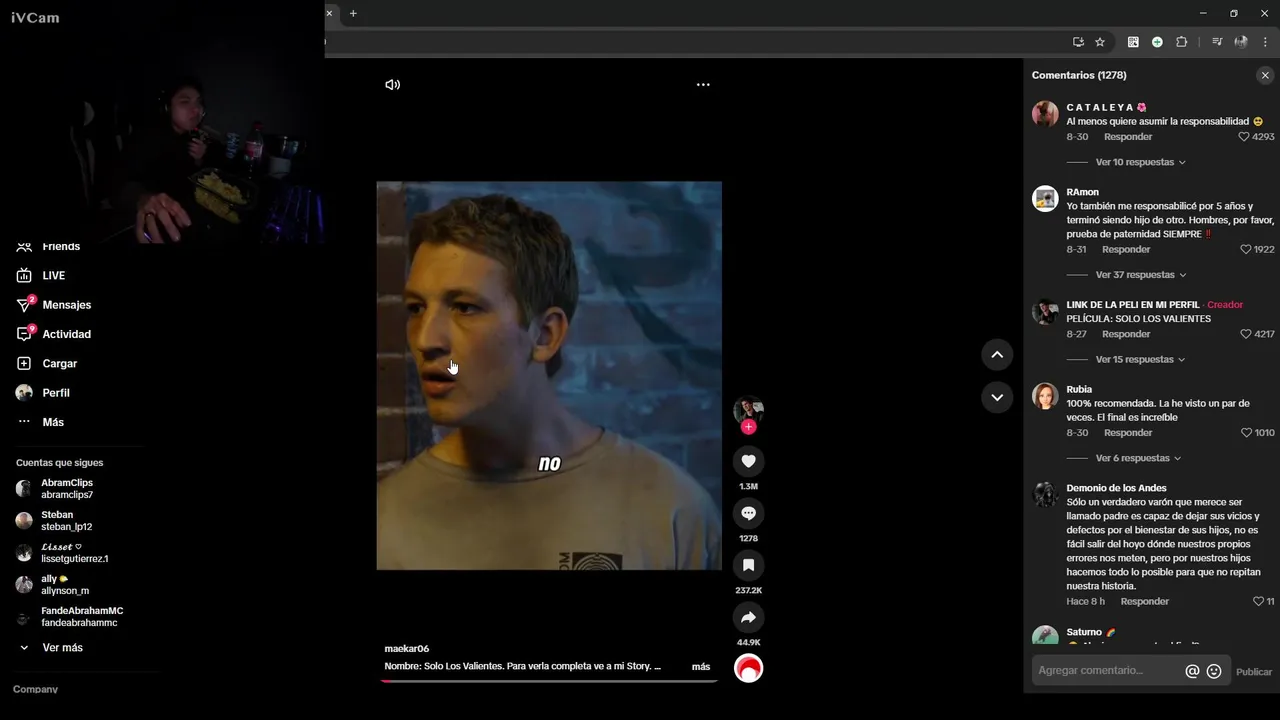
Task: Click Rubia's profile picture
Action: pyautogui.click(x=1045, y=396)
